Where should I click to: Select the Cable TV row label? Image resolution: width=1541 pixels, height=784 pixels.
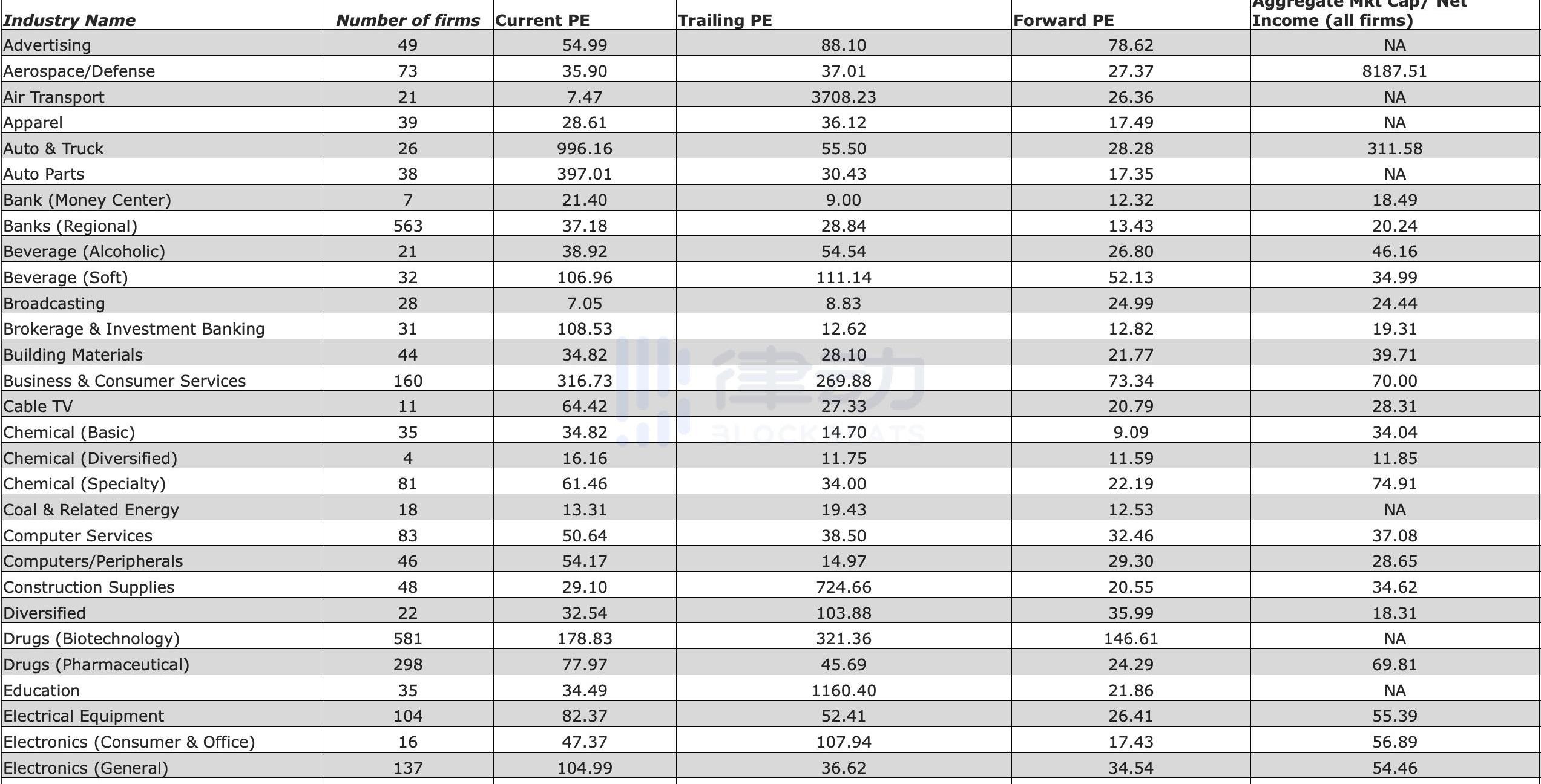click(x=38, y=407)
